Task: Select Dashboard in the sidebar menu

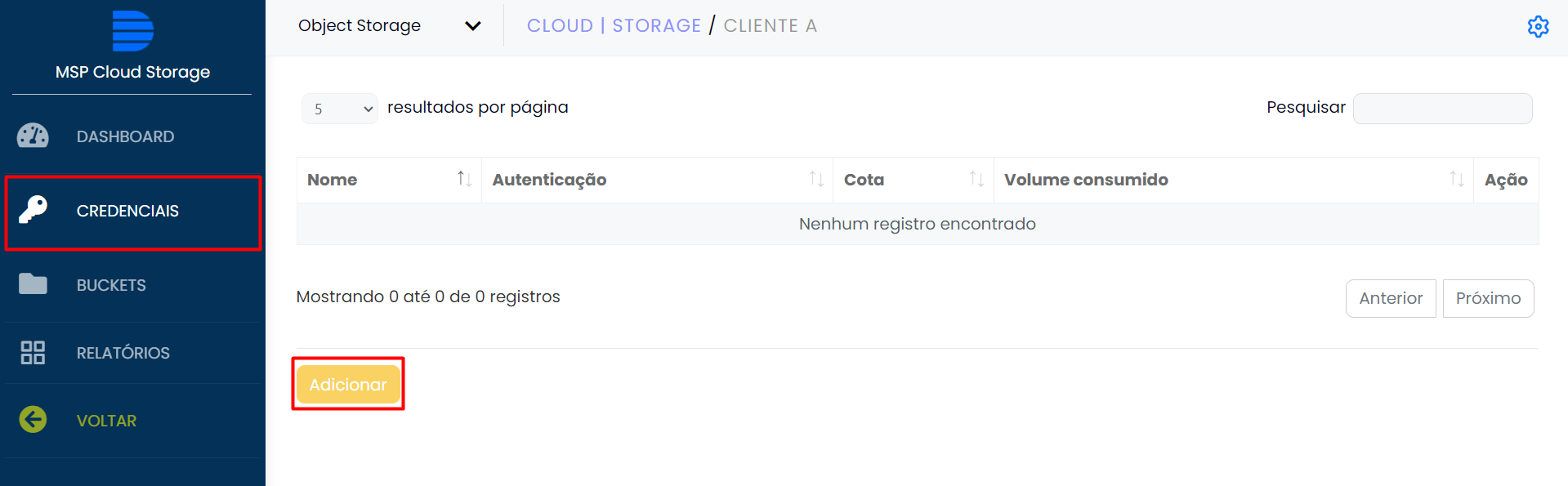Action: 125,136
